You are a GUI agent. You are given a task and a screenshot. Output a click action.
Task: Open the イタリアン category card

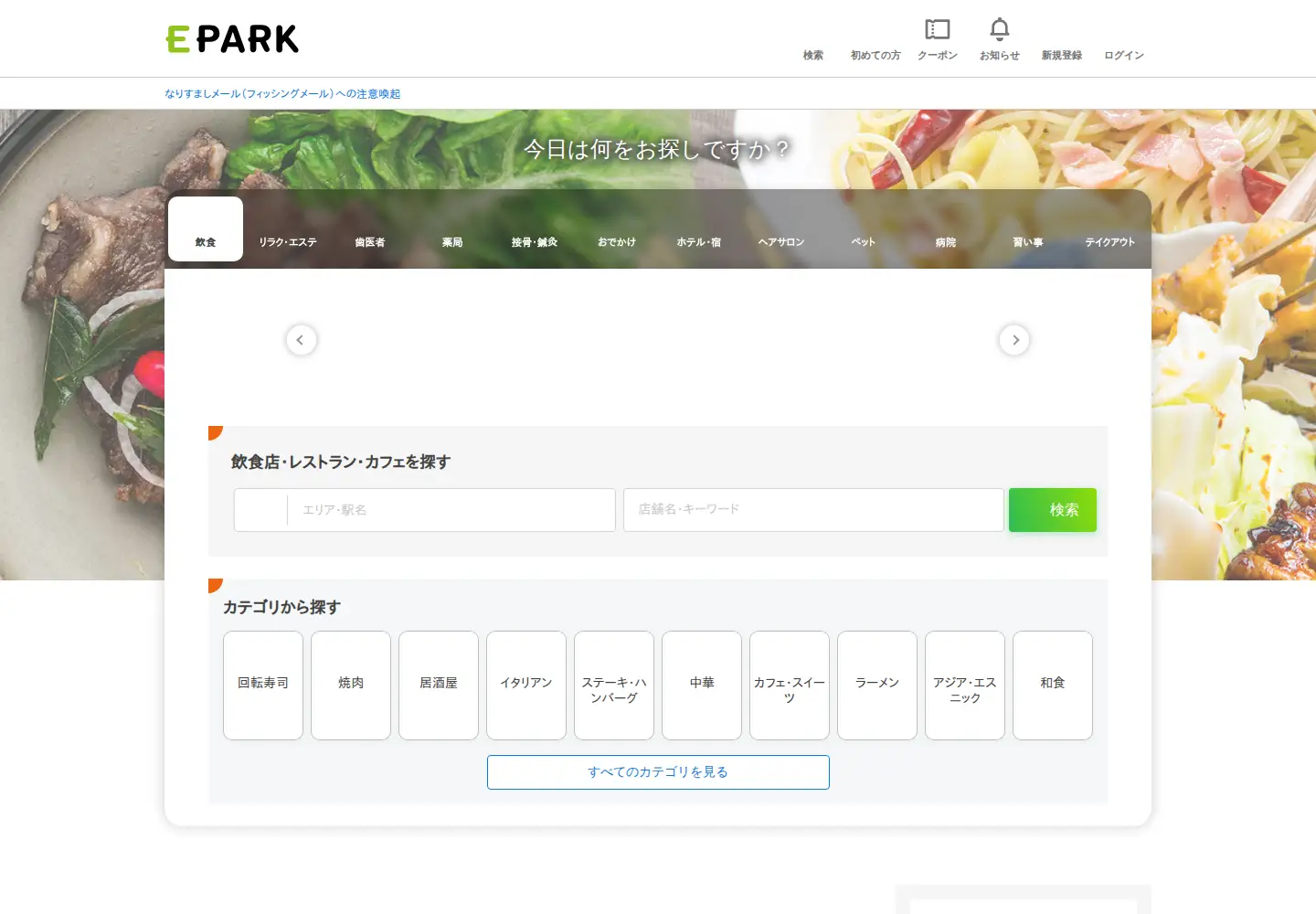click(x=526, y=685)
